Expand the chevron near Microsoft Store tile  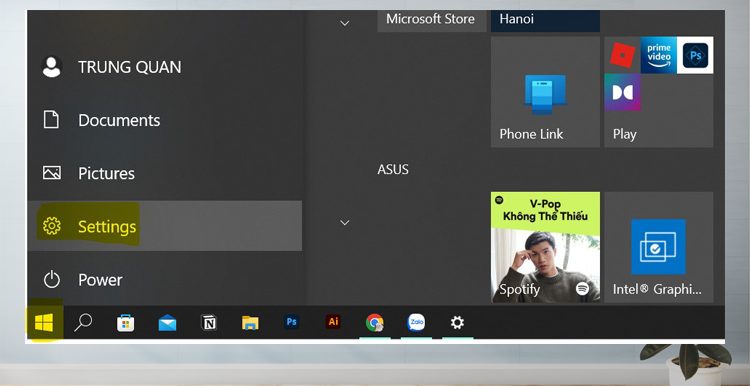[344, 23]
